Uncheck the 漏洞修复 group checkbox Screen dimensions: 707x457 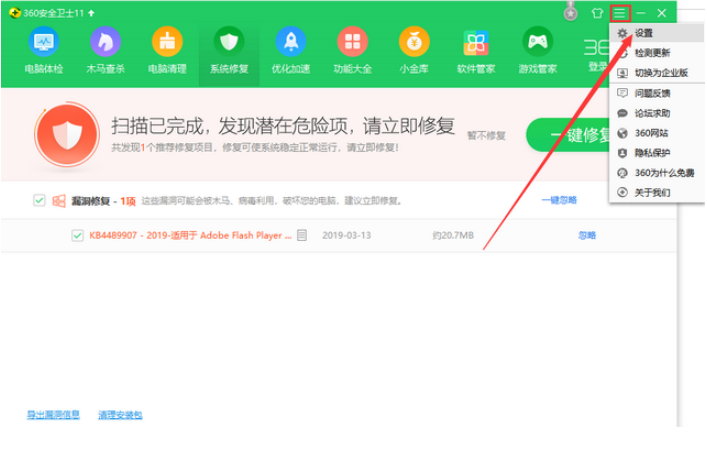coord(39,200)
